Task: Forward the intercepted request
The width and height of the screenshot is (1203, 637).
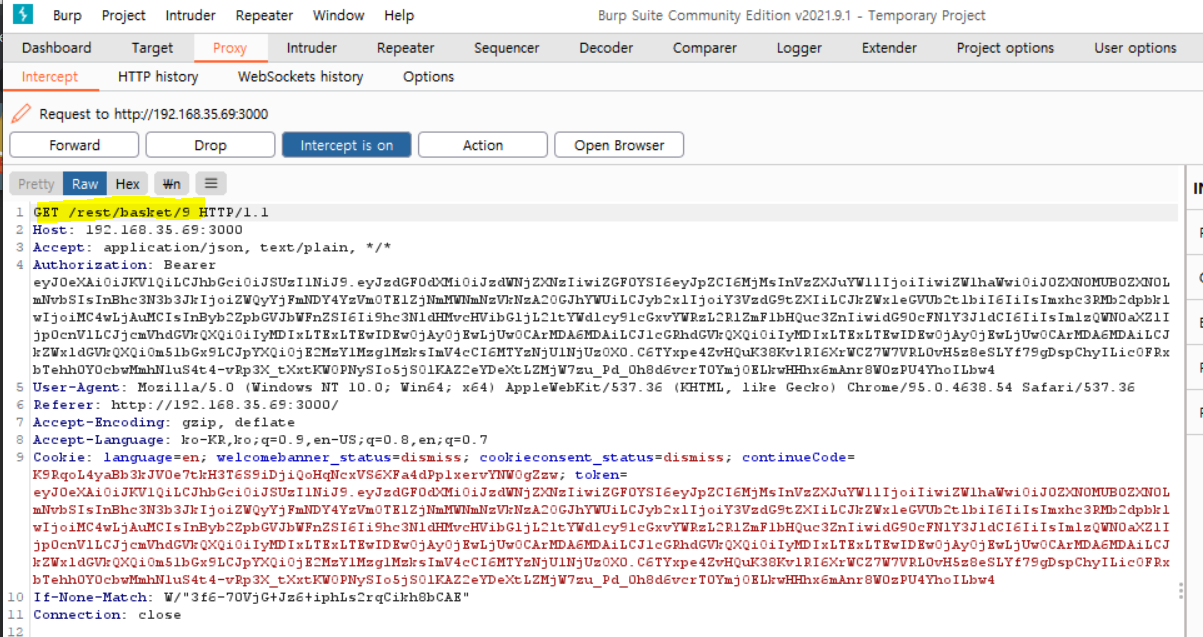Action: coord(75,145)
